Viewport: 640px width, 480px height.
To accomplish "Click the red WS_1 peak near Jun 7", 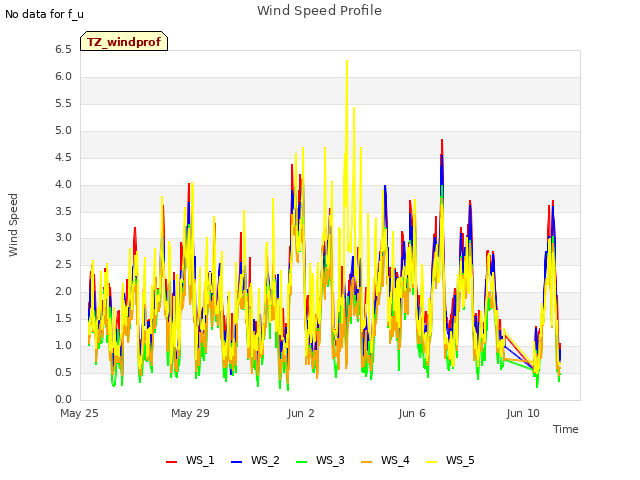I will (442, 140).
